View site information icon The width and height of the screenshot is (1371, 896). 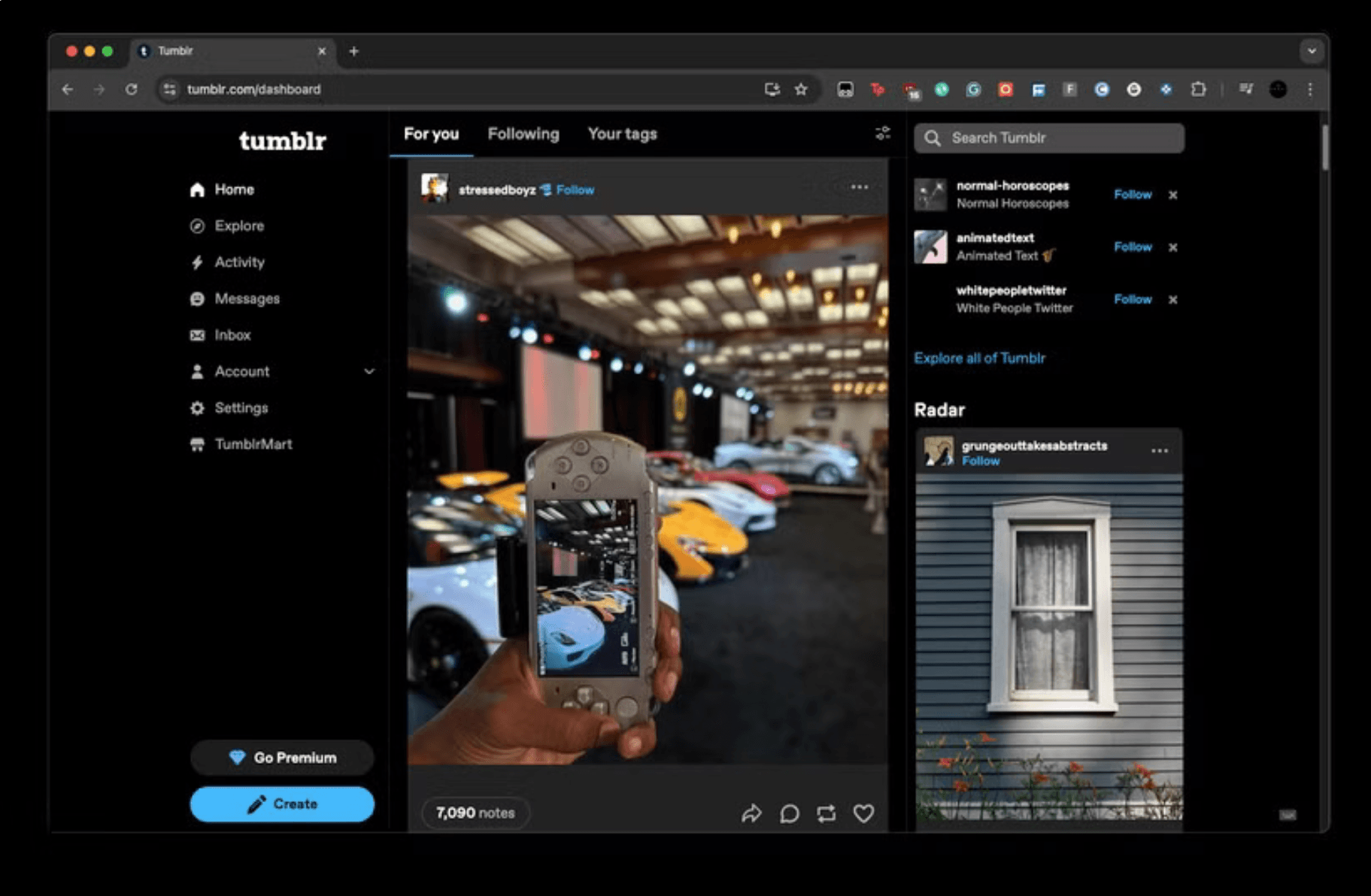coord(170,89)
